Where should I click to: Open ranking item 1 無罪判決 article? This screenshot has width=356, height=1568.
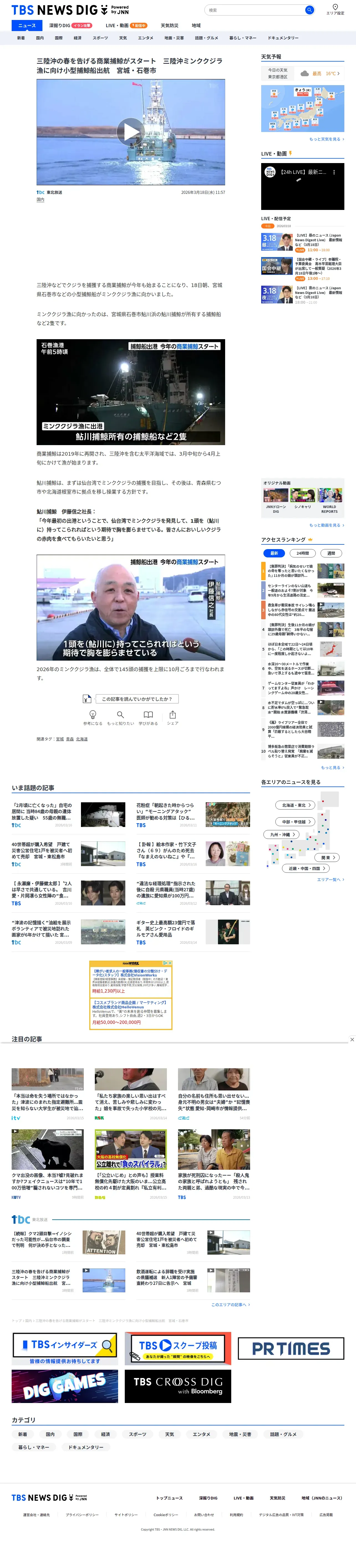point(302,571)
